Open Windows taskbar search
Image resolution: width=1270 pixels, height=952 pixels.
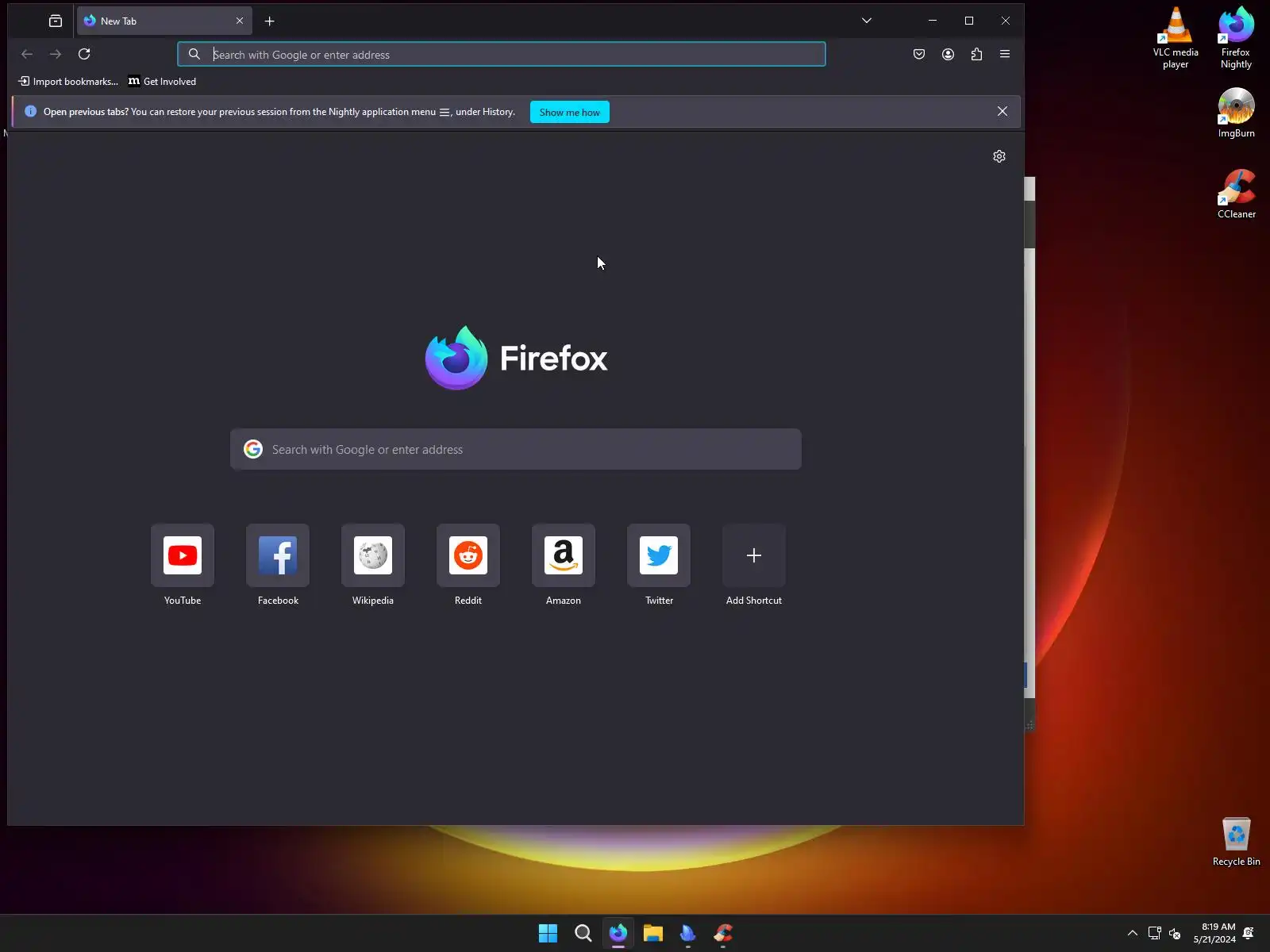pyautogui.click(x=583, y=933)
